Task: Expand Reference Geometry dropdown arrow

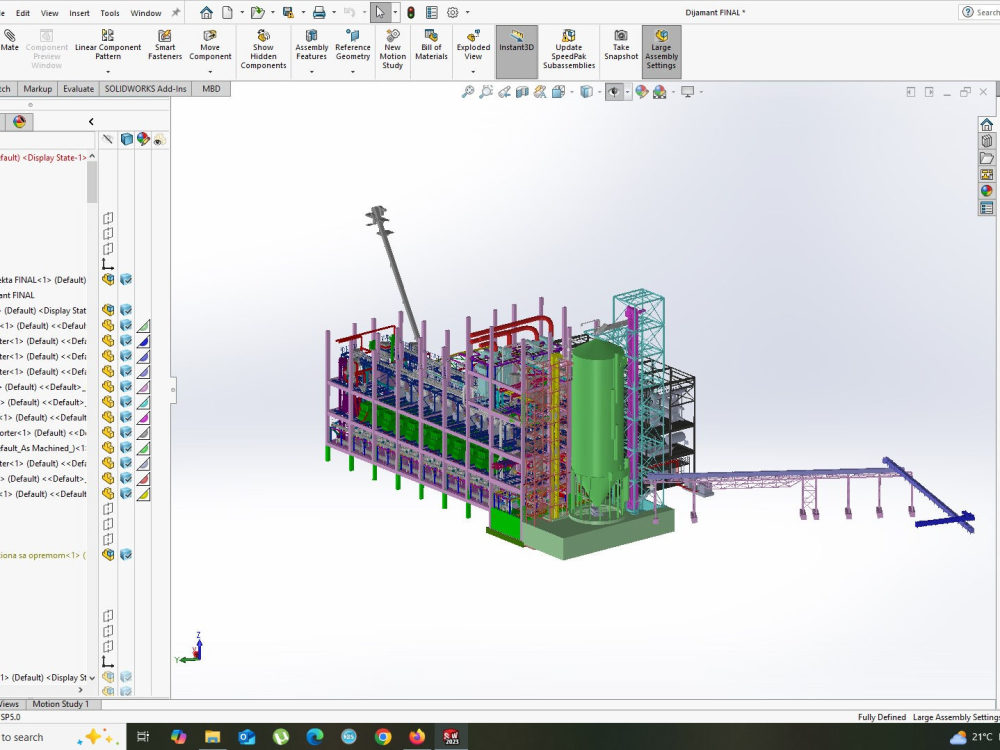Action: coord(353,72)
